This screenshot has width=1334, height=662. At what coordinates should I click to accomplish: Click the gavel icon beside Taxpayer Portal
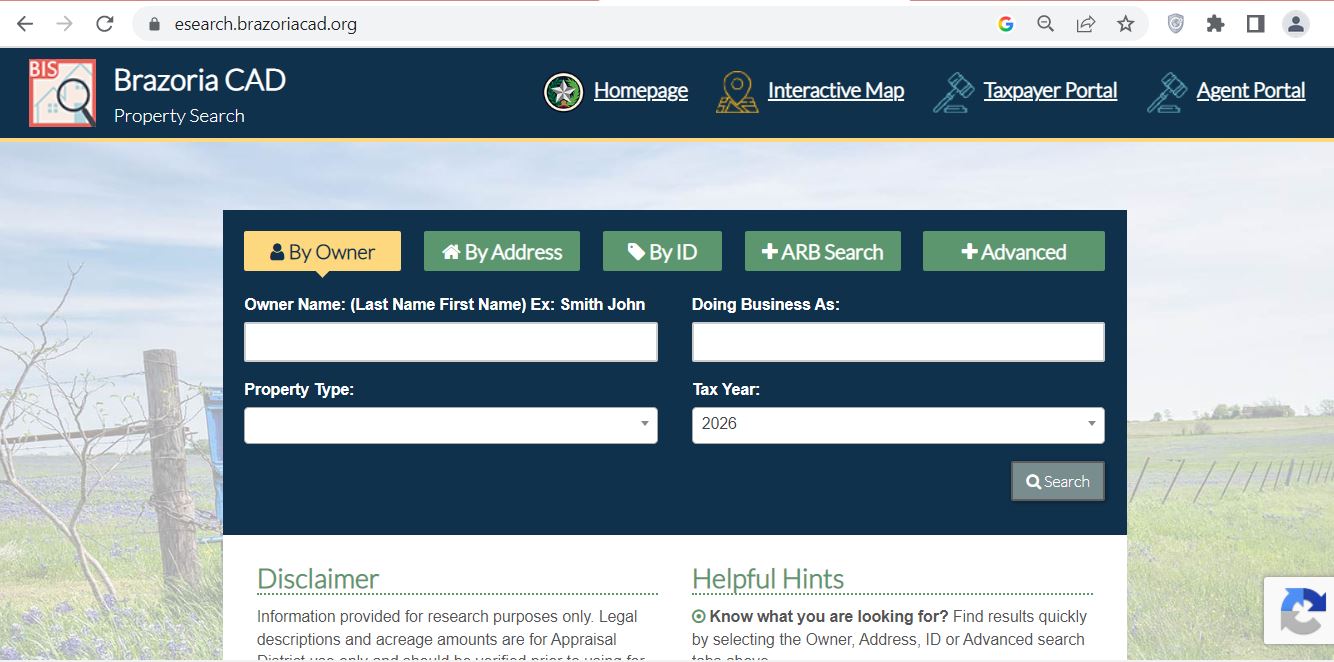click(x=953, y=92)
